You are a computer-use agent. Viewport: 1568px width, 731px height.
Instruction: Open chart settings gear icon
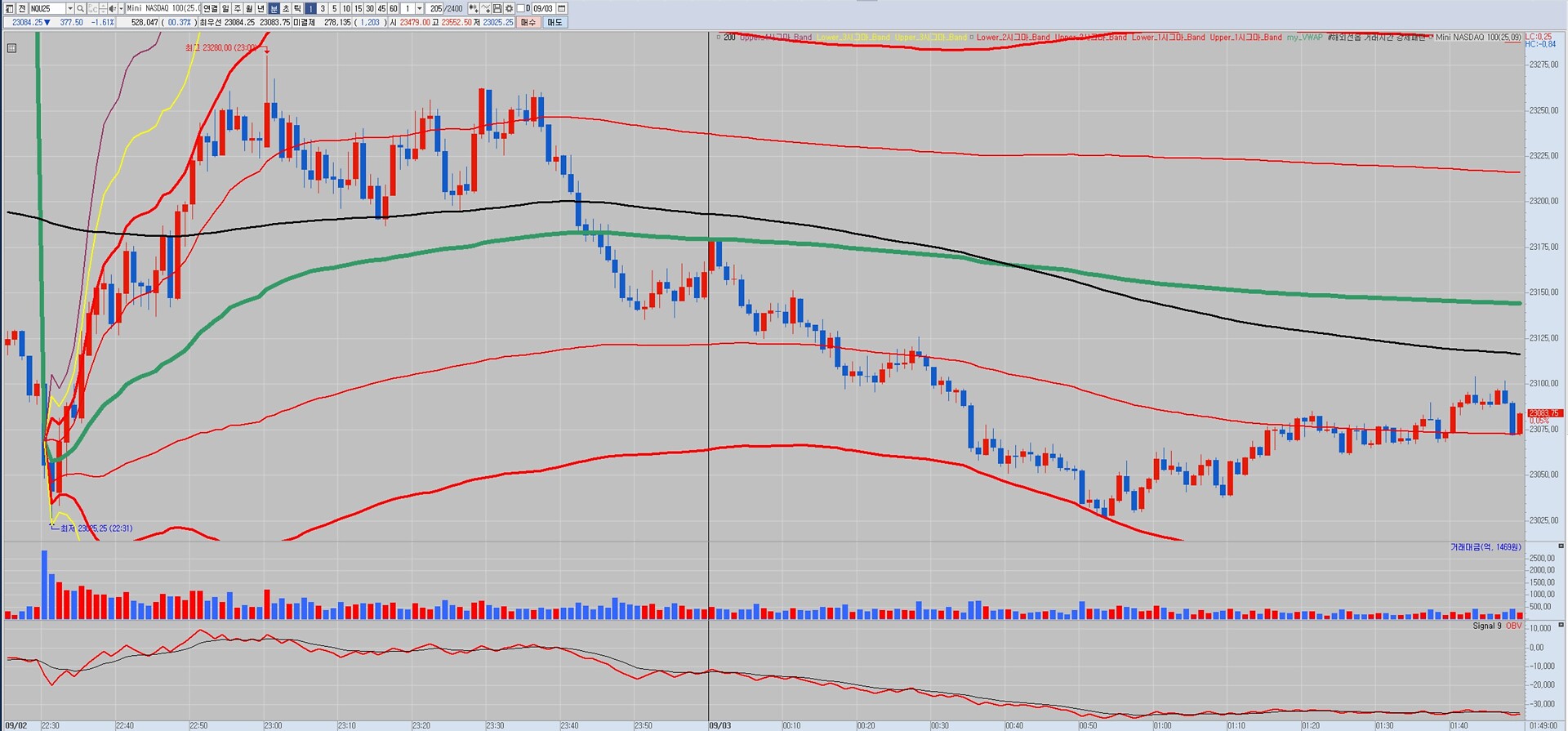[x=509, y=8]
